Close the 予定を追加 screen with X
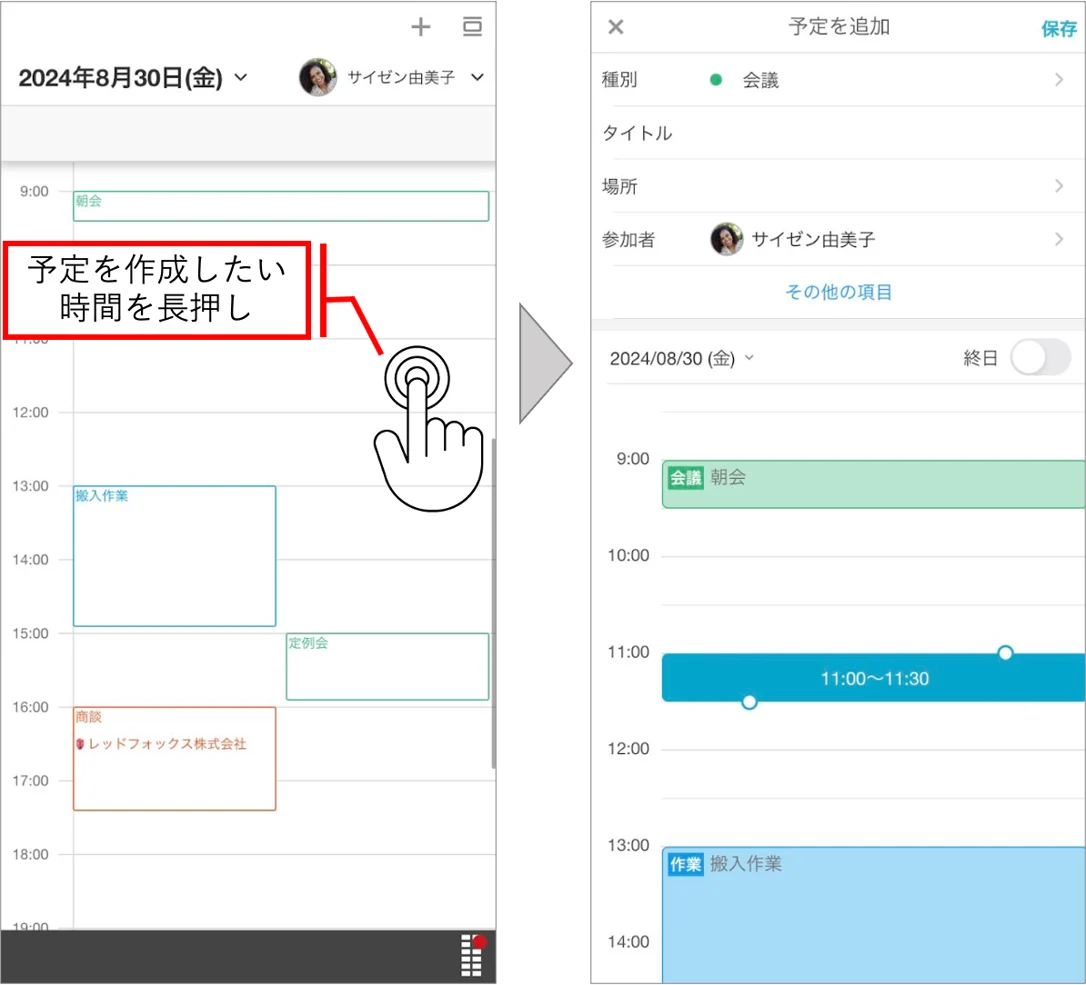 coord(616,27)
